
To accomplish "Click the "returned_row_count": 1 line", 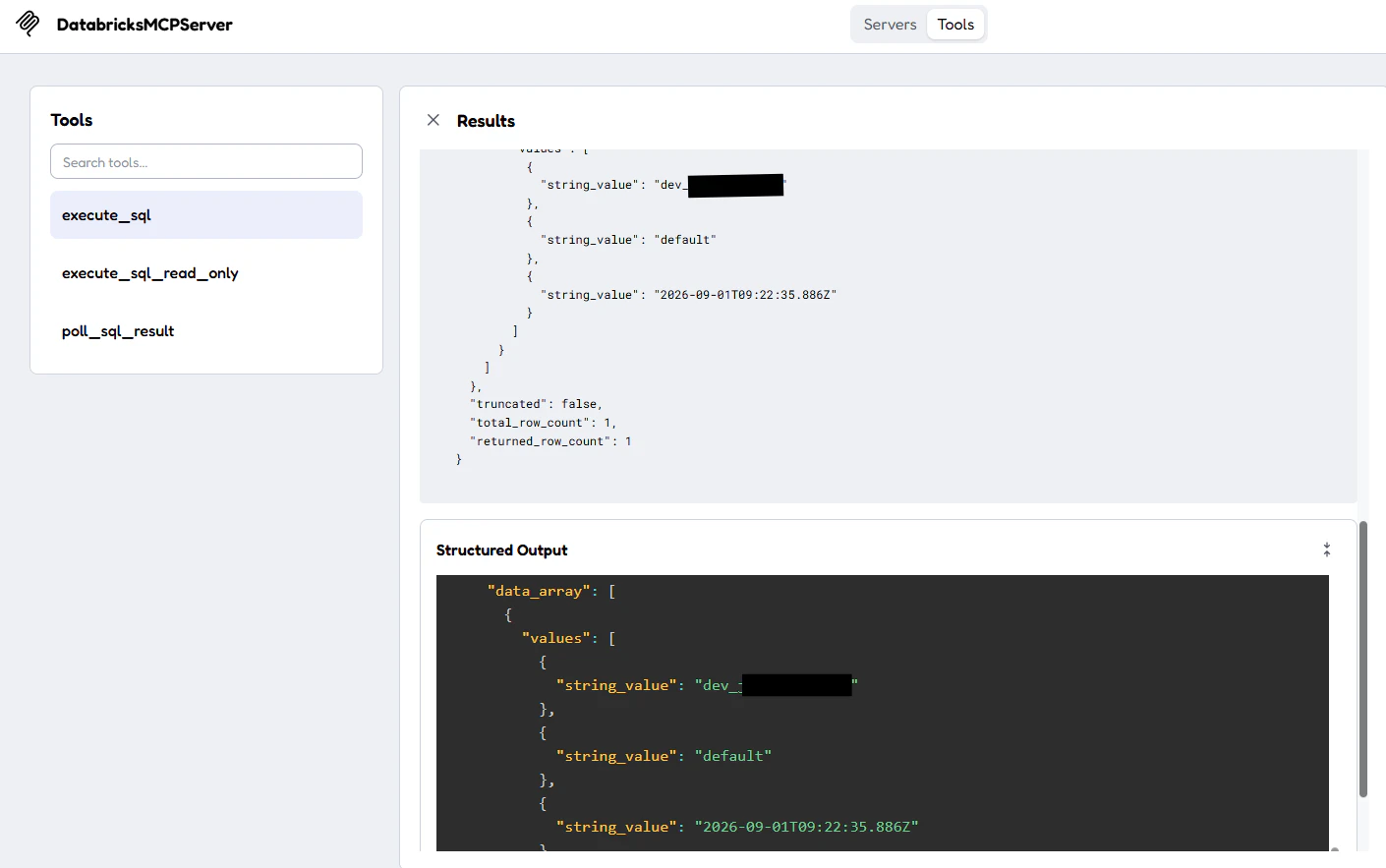I will click(550, 441).
